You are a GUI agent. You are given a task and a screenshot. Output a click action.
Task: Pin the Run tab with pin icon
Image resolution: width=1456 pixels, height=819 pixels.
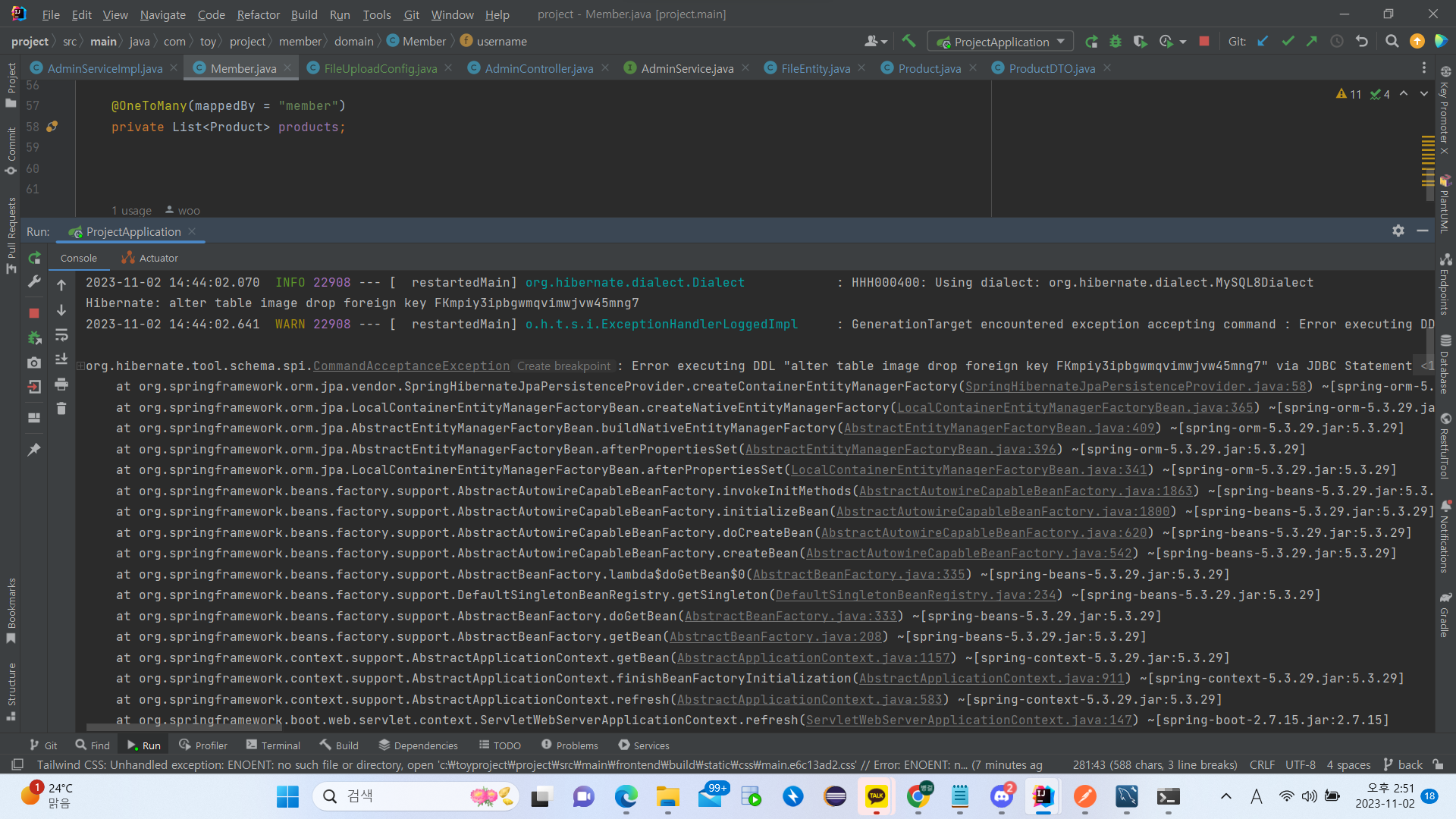pyautogui.click(x=34, y=450)
